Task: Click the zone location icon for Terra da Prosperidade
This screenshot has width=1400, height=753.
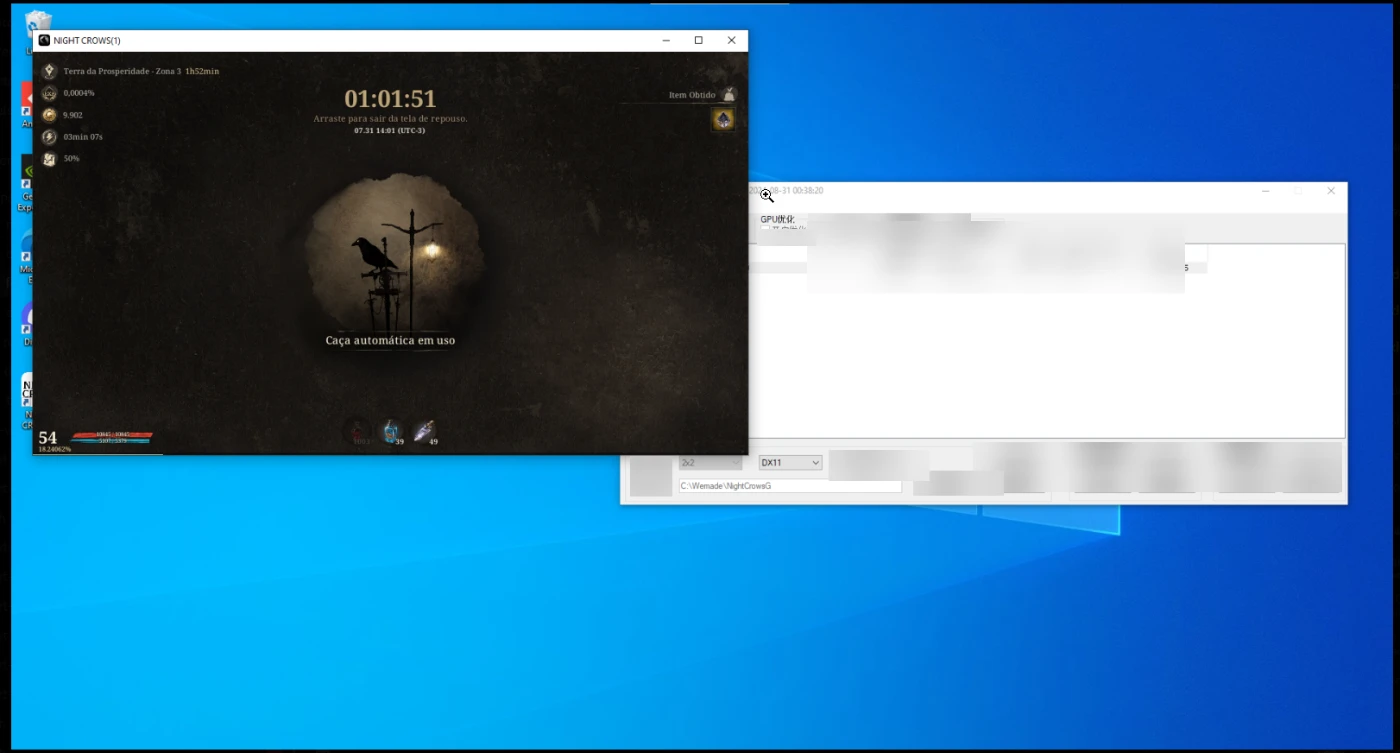Action: [49, 71]
